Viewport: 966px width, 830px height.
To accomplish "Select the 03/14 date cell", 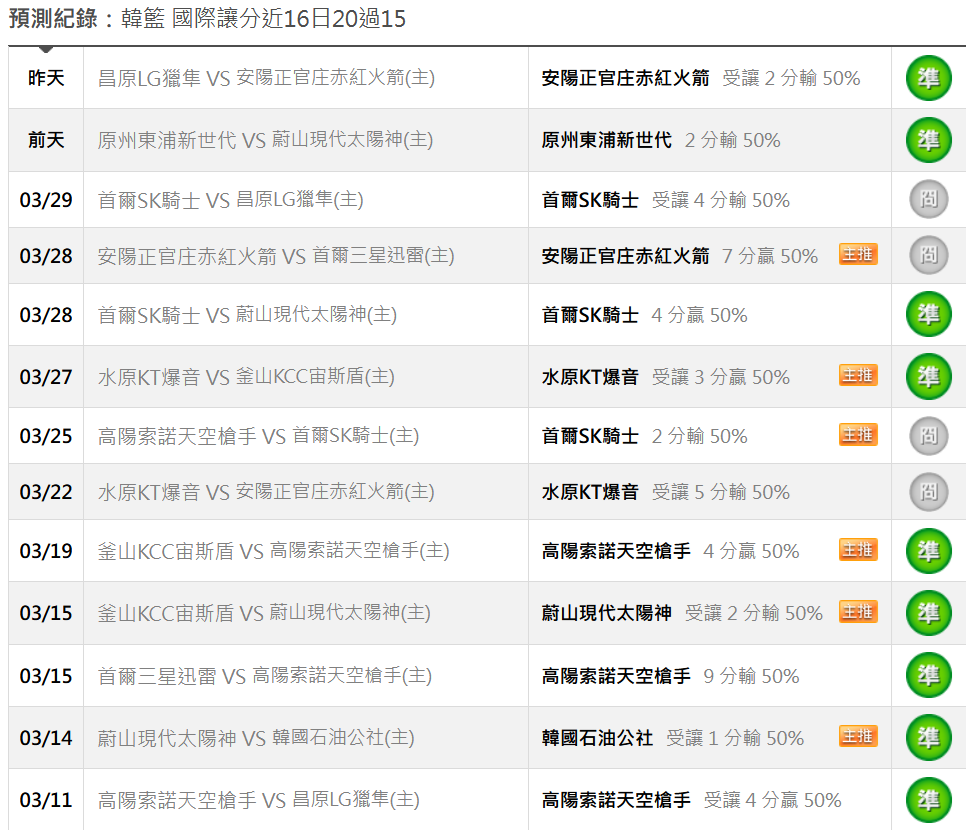I will (x=46, y=738).
